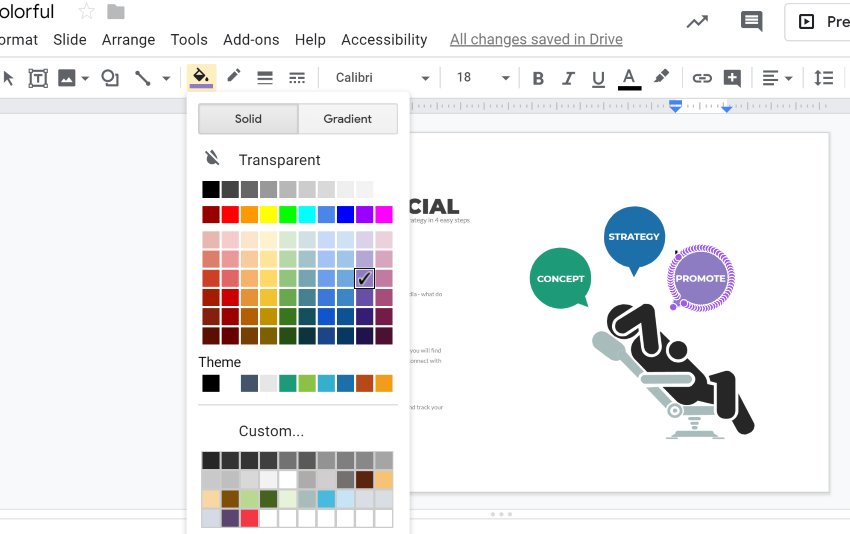This screenshot has width=850, height=534.
Task: Star this presentation
Action: [86, 12]
